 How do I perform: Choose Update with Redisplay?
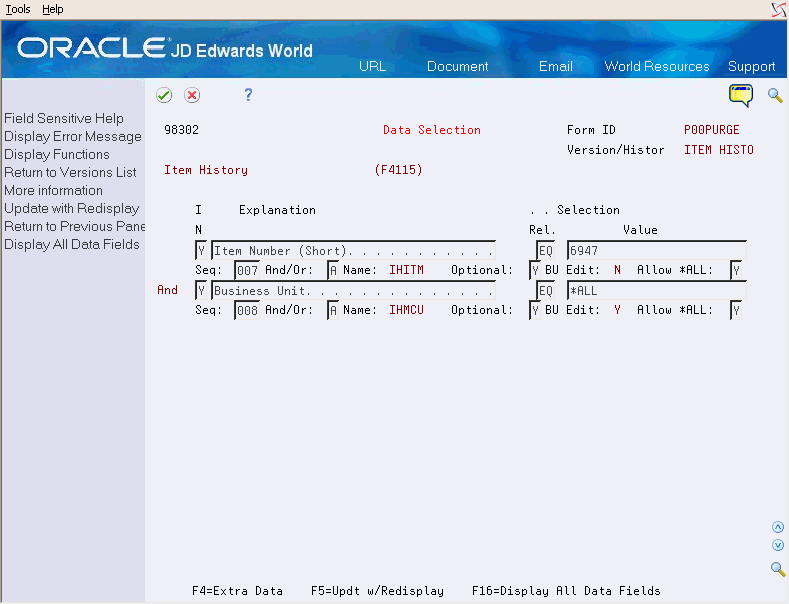[72, 208]
